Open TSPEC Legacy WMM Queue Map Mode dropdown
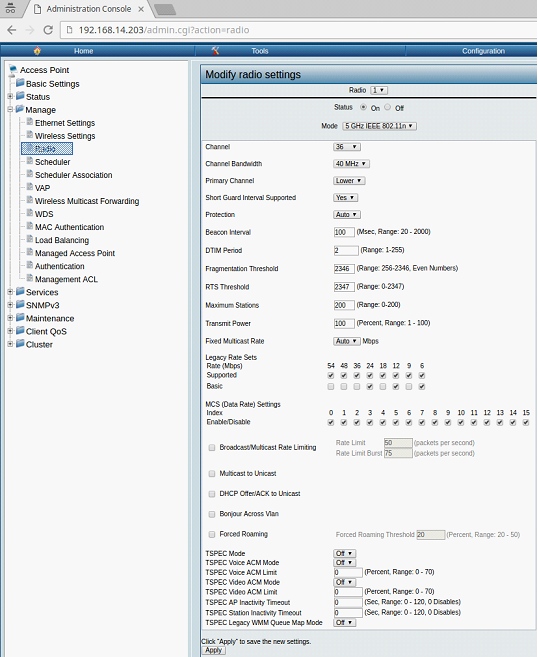 click(344, 623)
